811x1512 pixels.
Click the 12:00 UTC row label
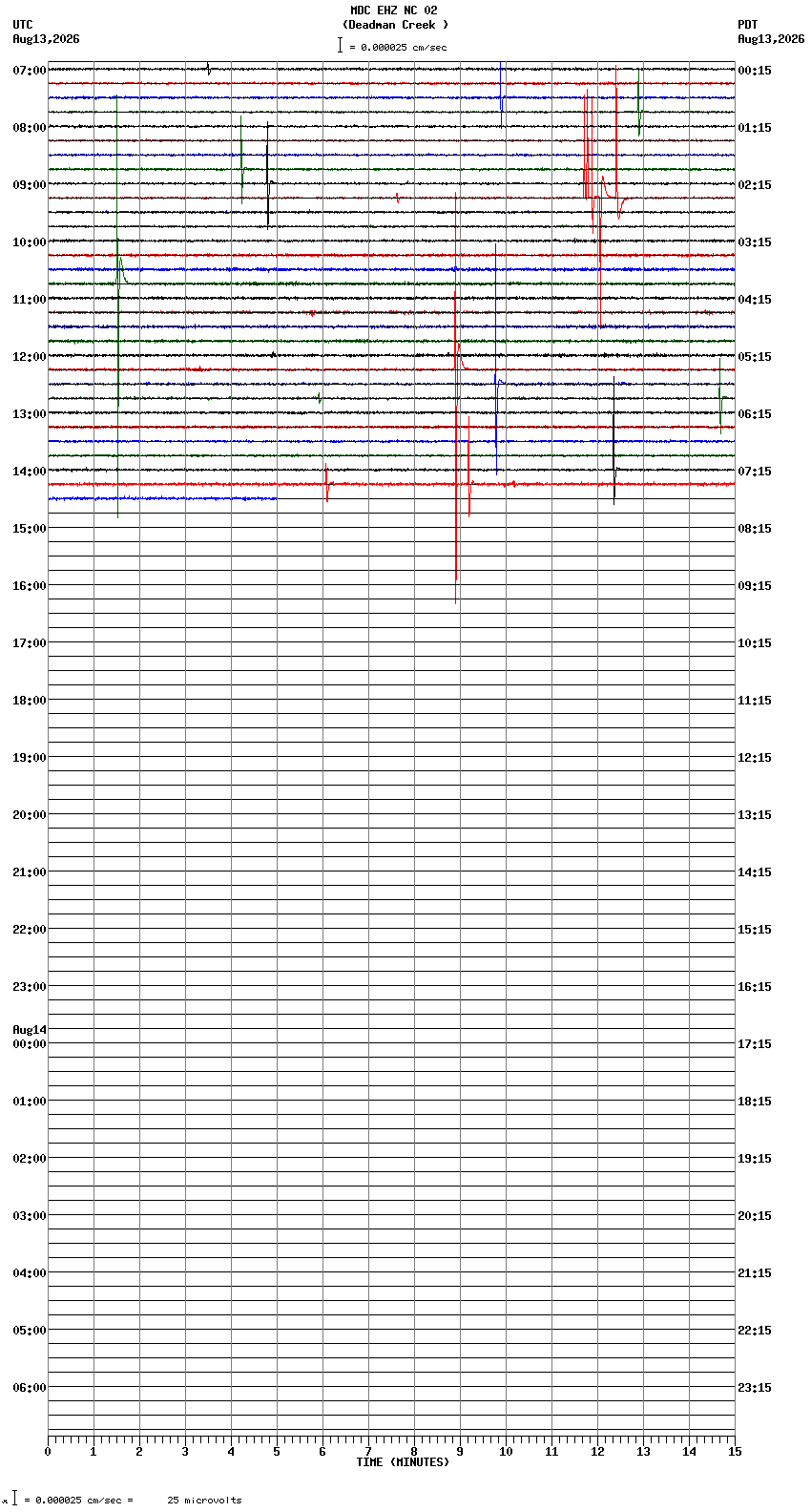[x=30, y=357]
